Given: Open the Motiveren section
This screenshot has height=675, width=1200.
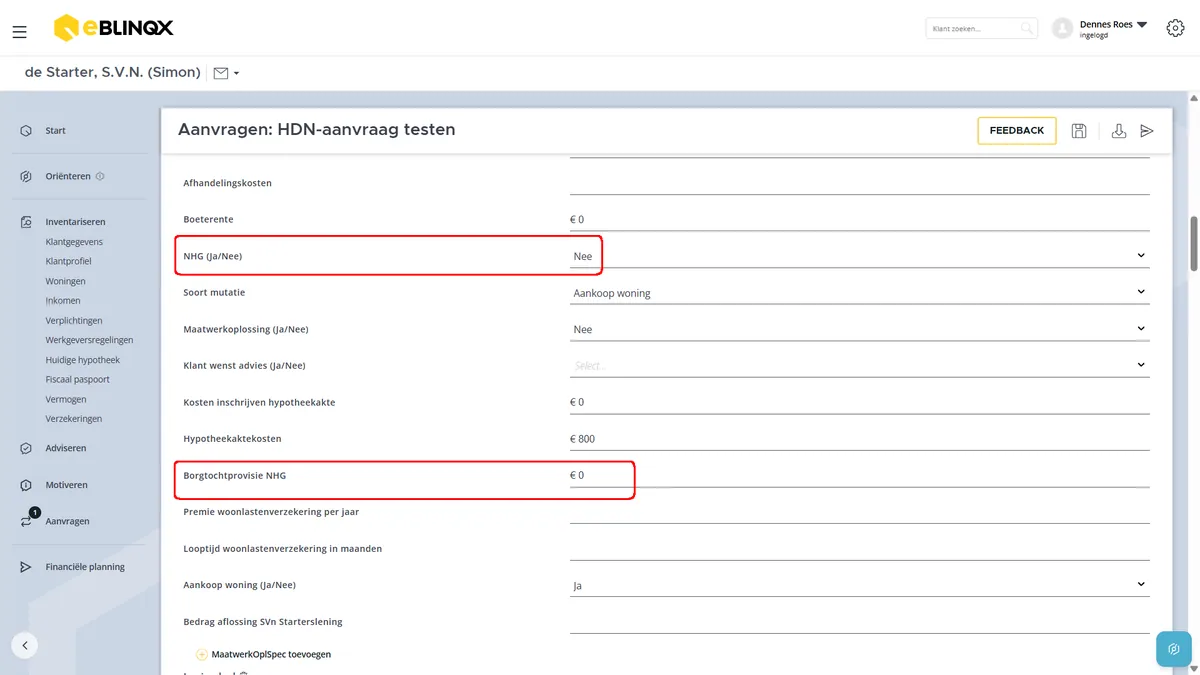Looking at the screenshot, I should [x=66, y=485].
